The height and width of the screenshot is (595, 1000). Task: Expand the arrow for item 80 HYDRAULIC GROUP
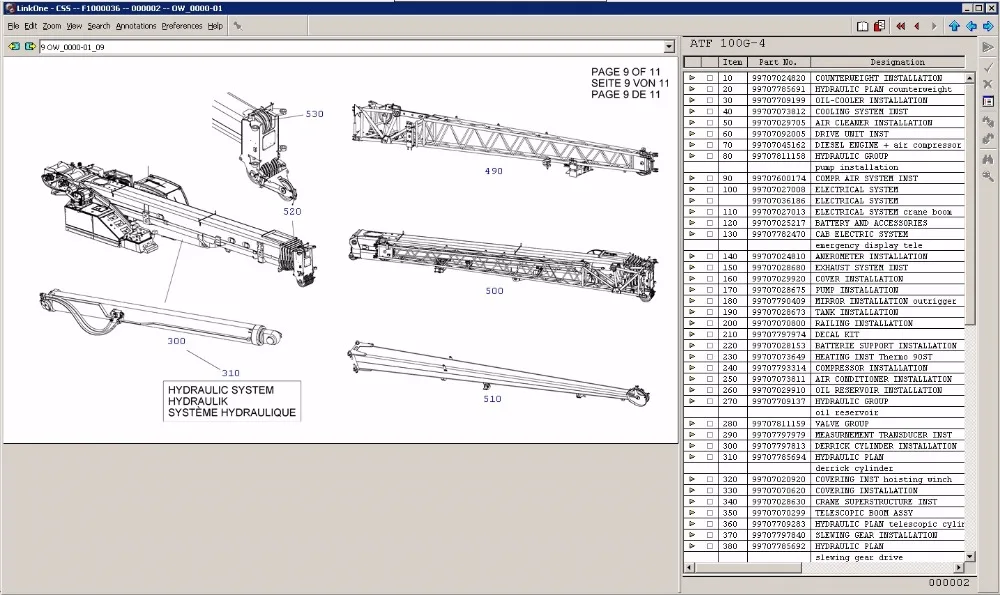692,156
